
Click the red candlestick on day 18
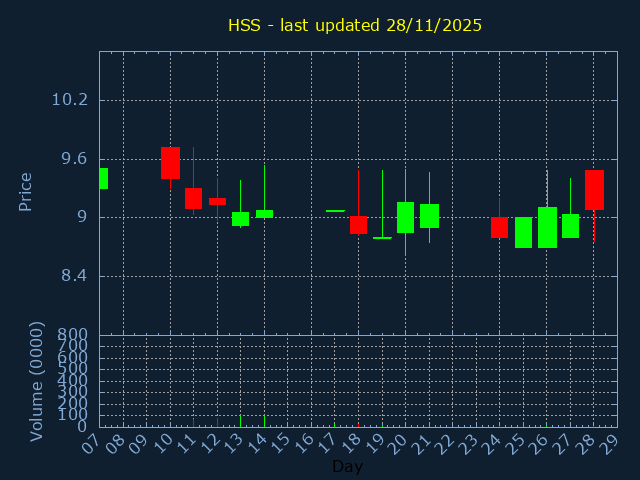[358, 224]
